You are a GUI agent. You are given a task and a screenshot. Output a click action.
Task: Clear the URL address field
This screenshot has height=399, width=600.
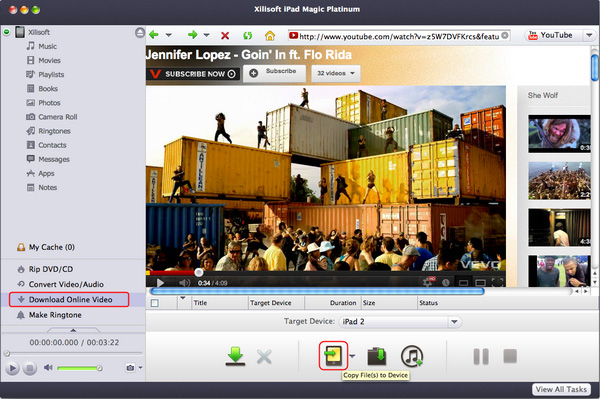tap(505, 36)
